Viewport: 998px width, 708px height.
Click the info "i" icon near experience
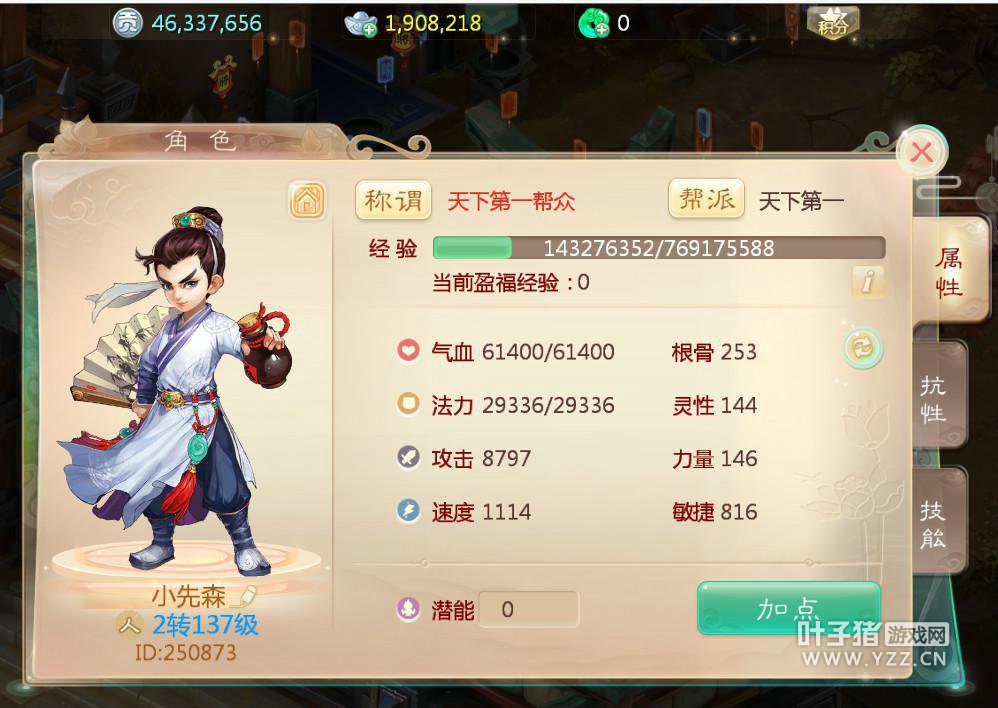868,281
